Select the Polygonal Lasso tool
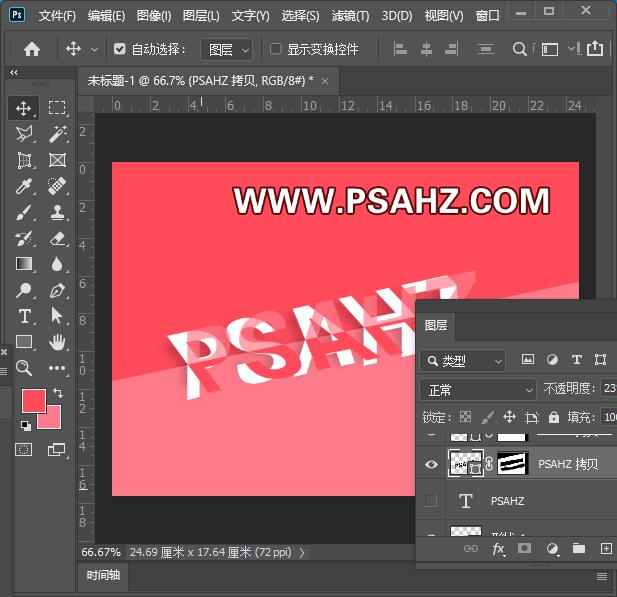Viewport: 617px width, 597px height. pos(24,134)
